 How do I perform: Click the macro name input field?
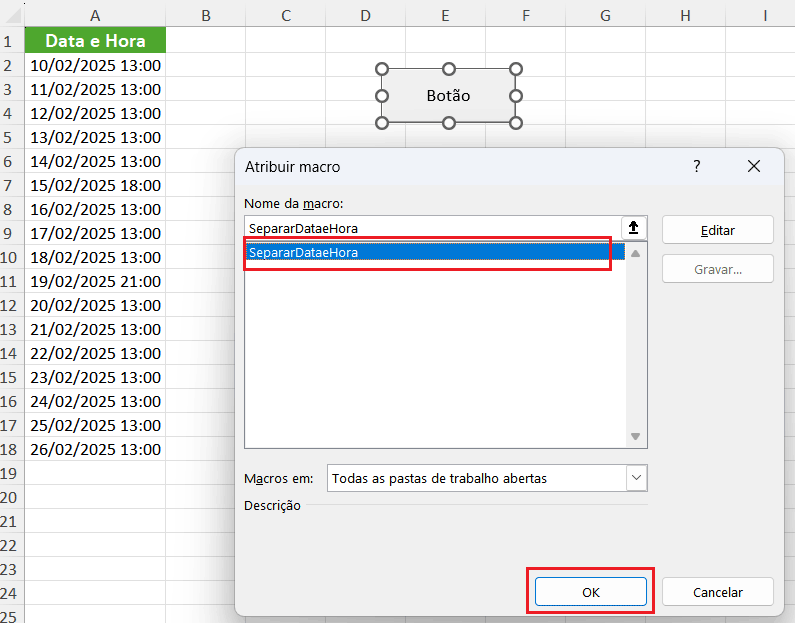(x=430, y=228)
